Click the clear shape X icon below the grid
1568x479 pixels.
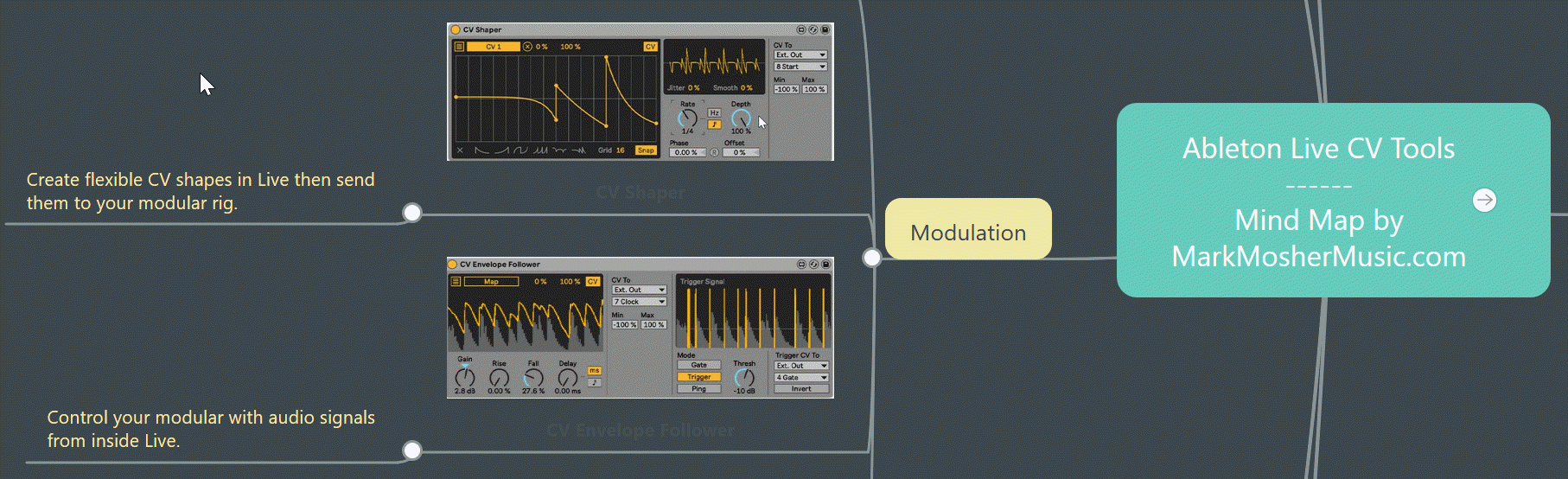(460, 150)
